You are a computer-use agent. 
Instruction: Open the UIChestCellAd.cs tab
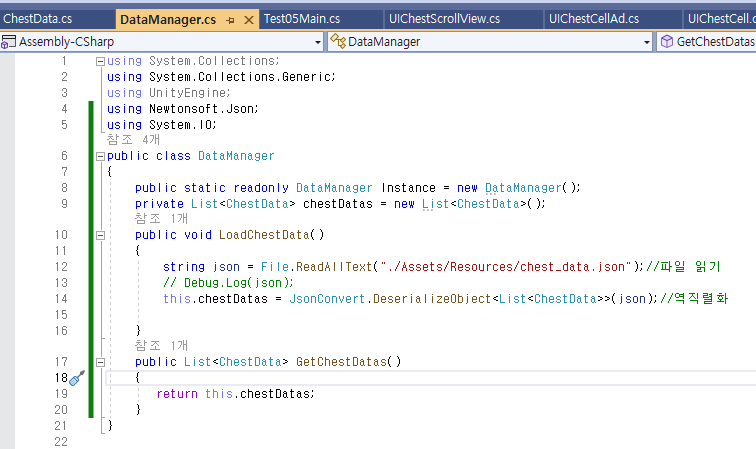(x=594, y=19)
